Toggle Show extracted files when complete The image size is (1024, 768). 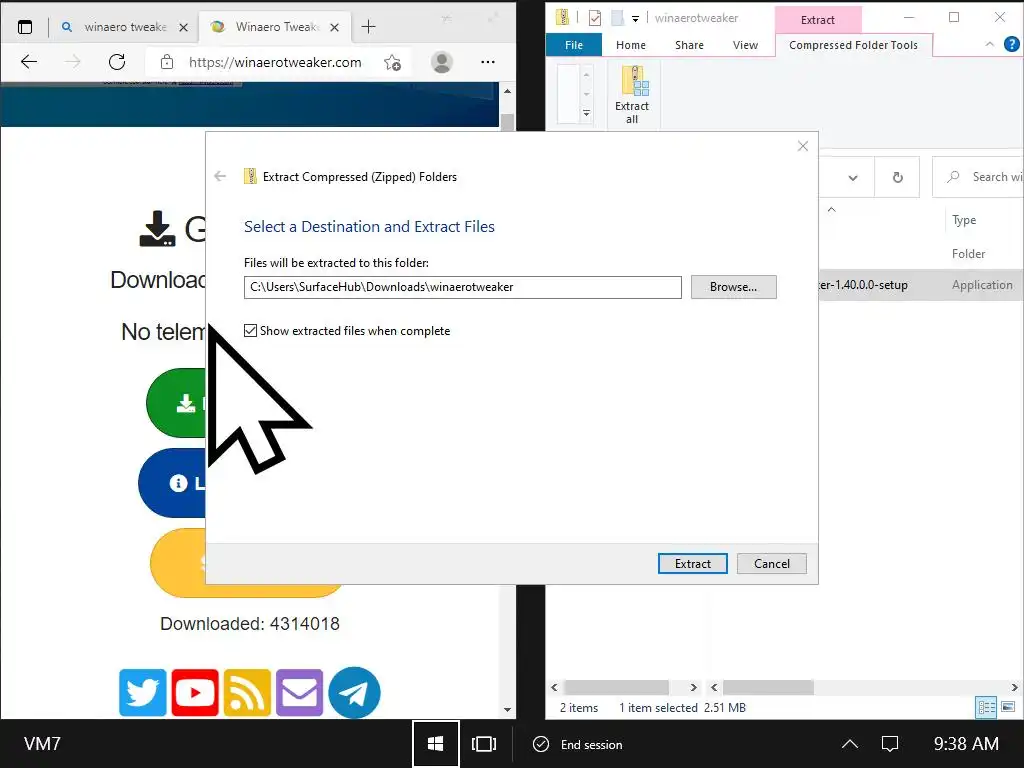coord(250,330)
